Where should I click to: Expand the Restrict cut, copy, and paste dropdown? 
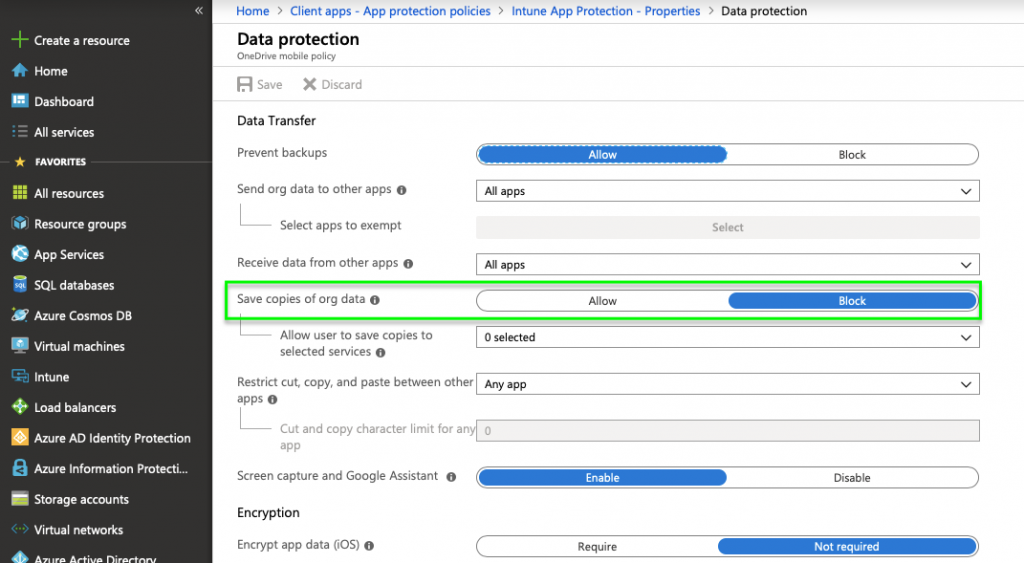pyautogui.click(x=727, y=385)
